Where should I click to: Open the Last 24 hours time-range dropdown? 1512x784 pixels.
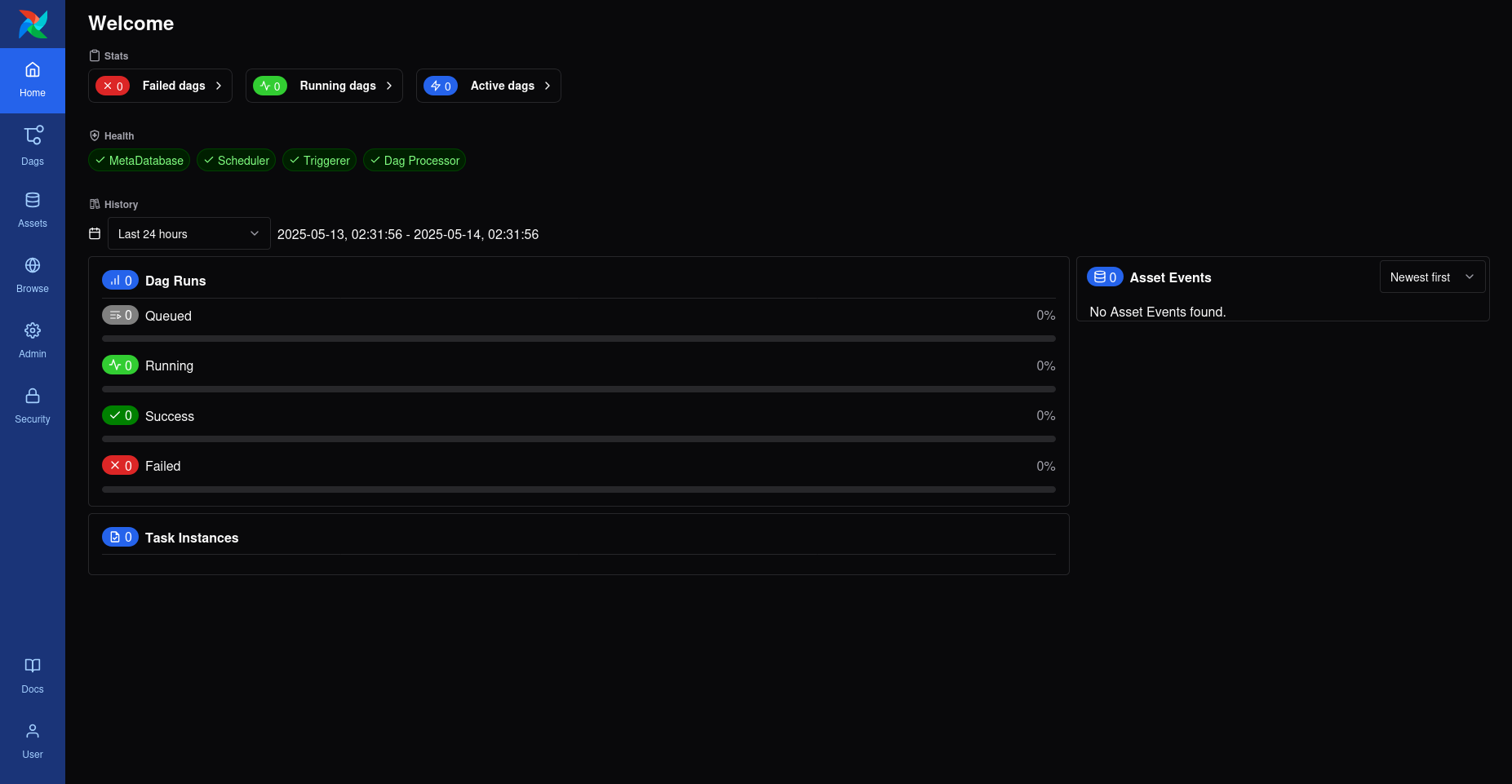[x=188, y=233]
